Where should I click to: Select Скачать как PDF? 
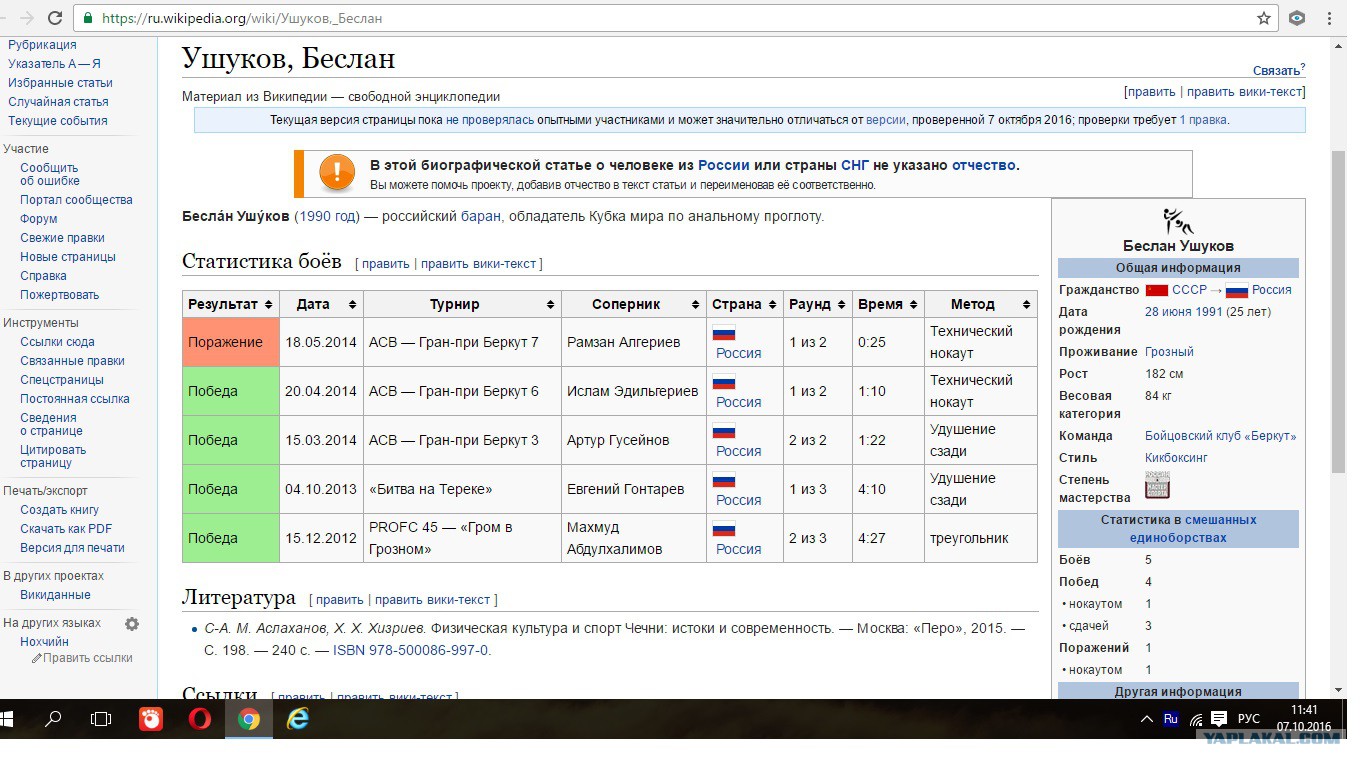click(x=66, y=529)
